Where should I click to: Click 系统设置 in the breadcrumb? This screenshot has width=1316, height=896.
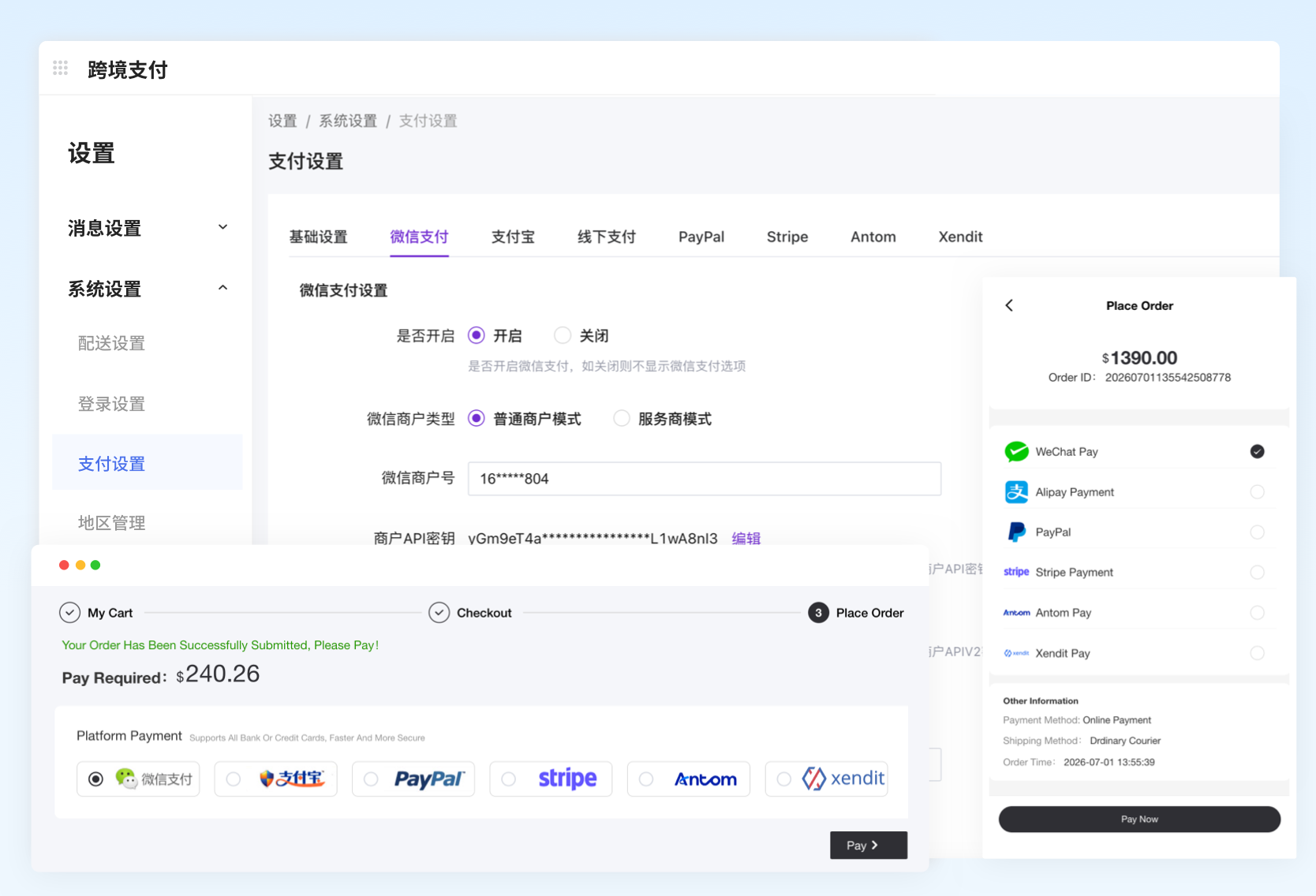tap(348, 121)
